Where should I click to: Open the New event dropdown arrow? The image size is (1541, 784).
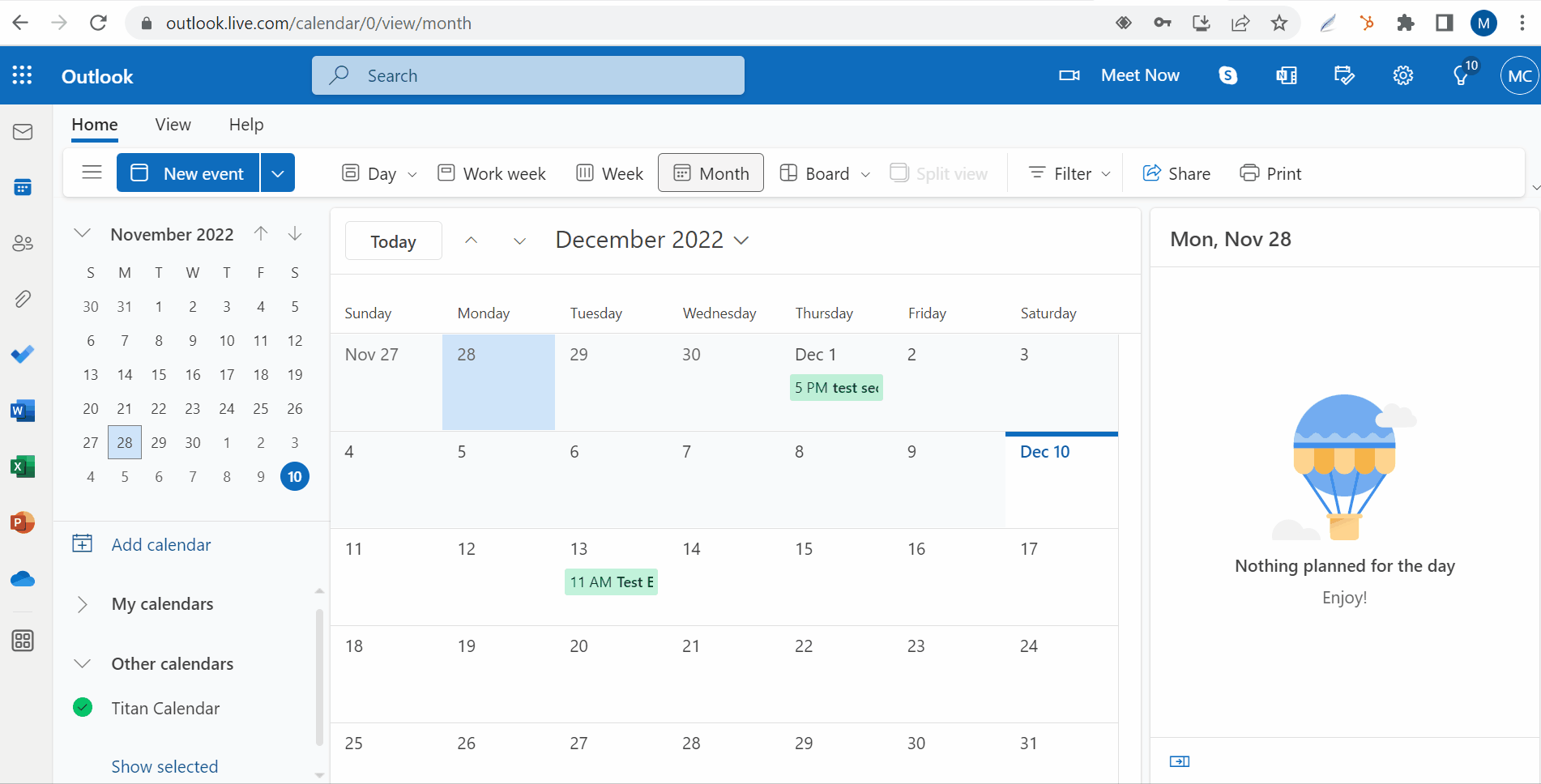click(x=278, y=173)
